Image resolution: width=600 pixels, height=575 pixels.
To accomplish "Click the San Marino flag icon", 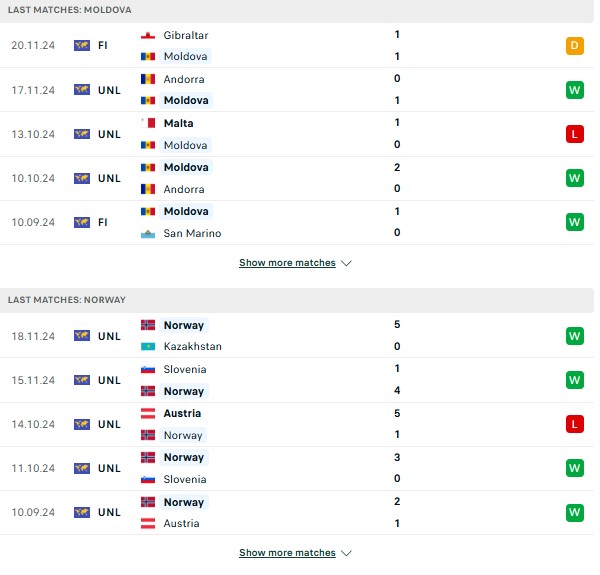I will [x=148, y=234].
